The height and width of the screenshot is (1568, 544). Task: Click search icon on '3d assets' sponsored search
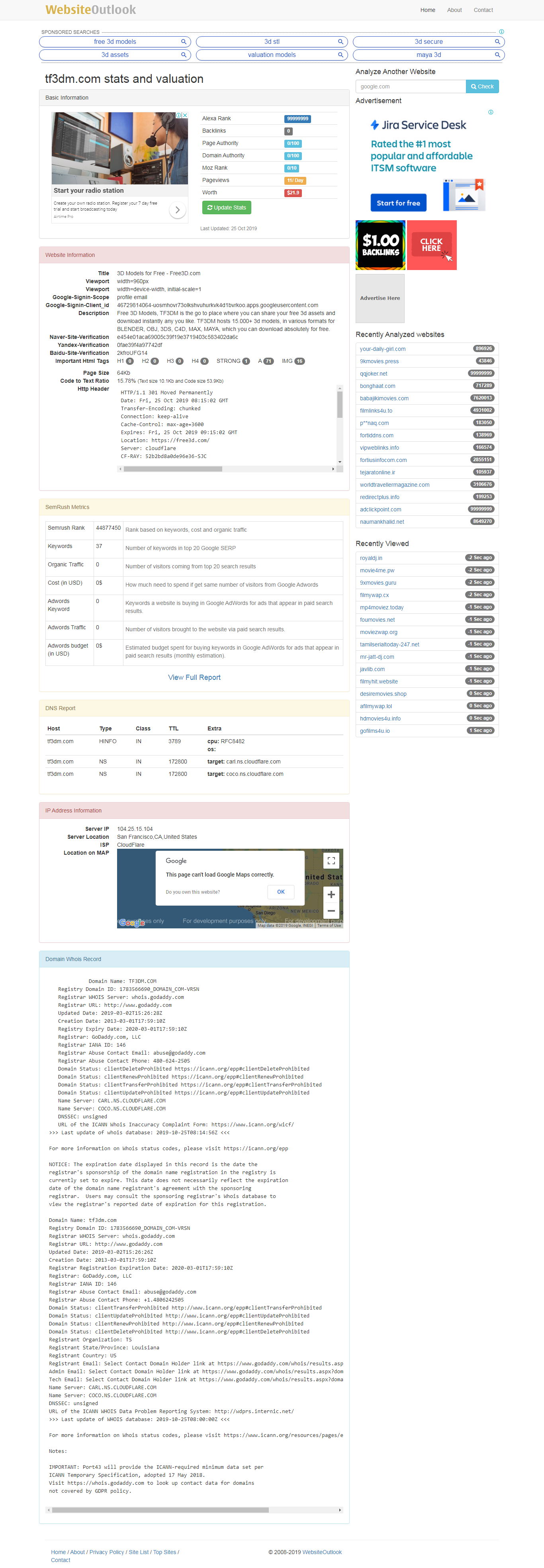click(183, 55)
